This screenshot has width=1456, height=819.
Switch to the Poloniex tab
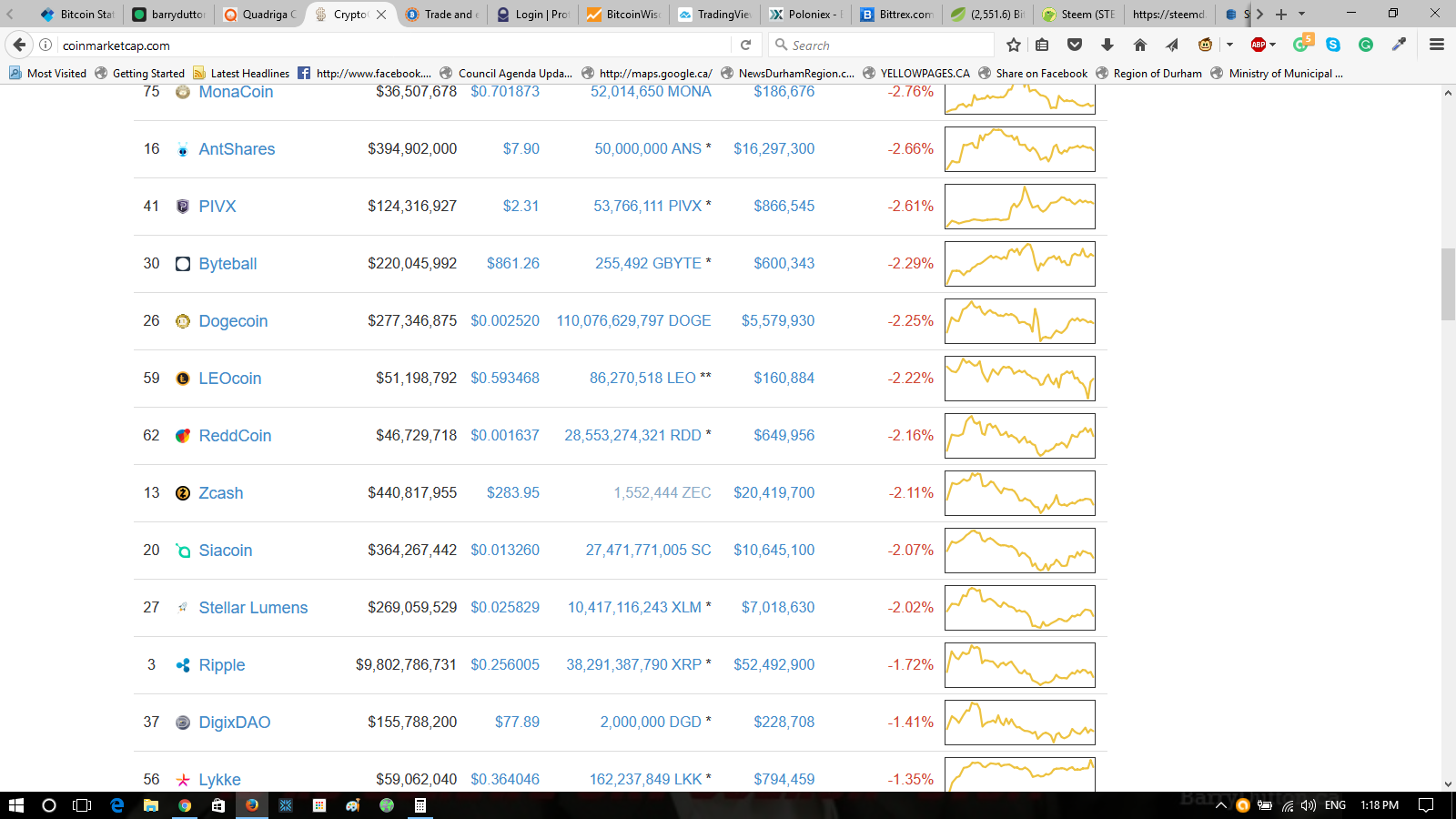pyautogui.click(x=805, y=14)
